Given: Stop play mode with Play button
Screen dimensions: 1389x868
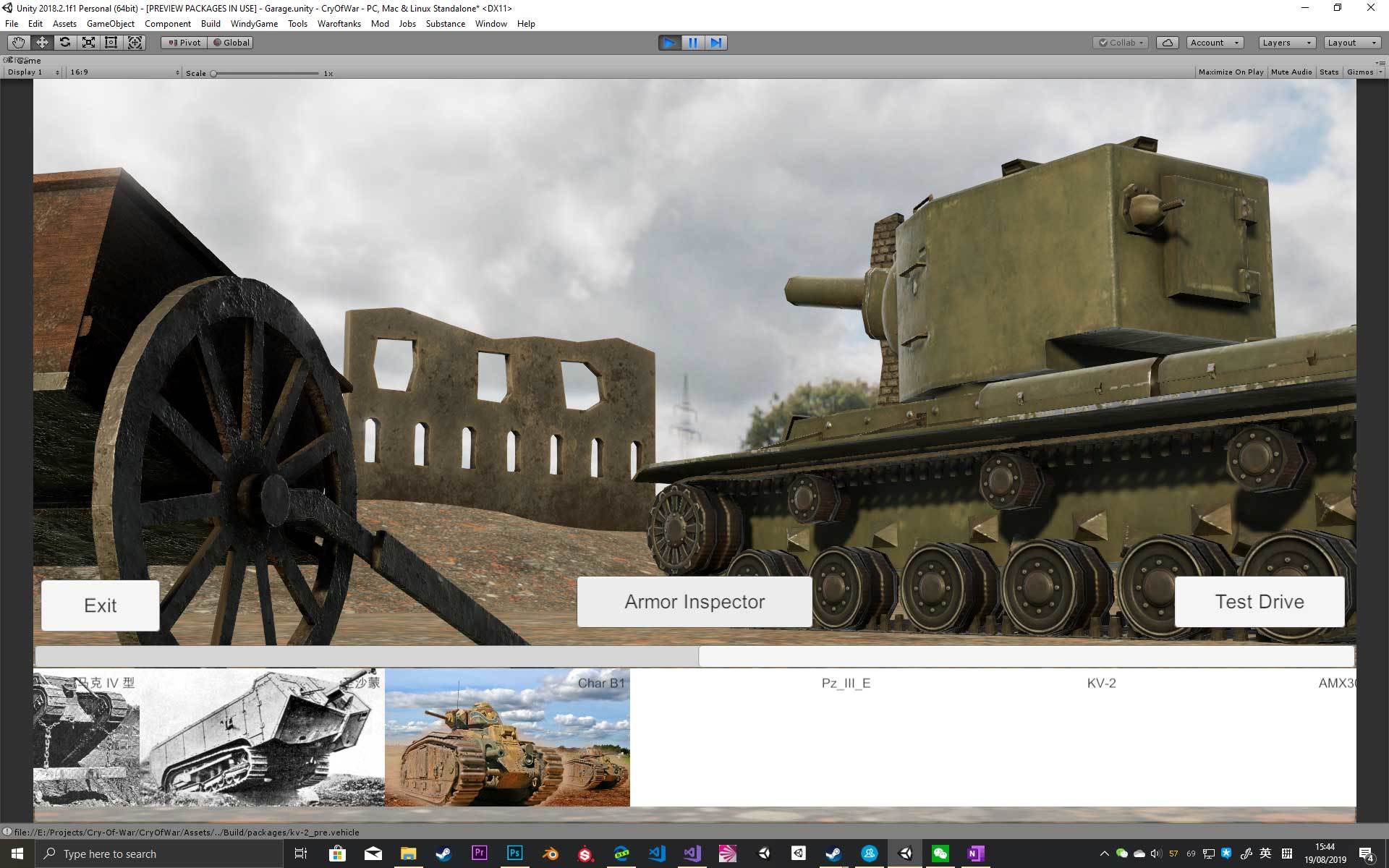Looking at the screenshot, I should (669, 43).
